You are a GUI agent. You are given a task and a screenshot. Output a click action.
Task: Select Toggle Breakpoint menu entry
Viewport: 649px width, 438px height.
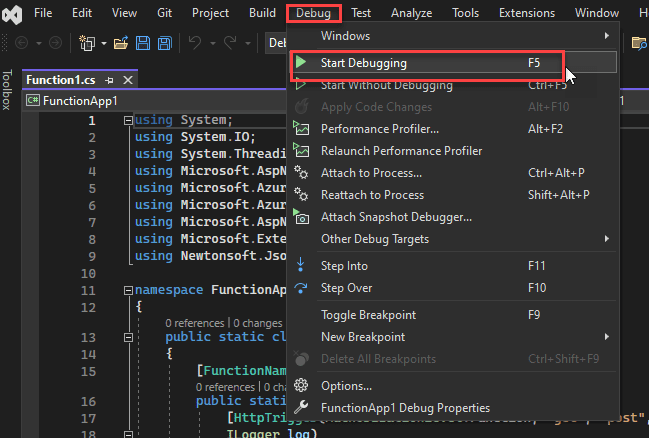pyautogui.click(x=368, y=315)
